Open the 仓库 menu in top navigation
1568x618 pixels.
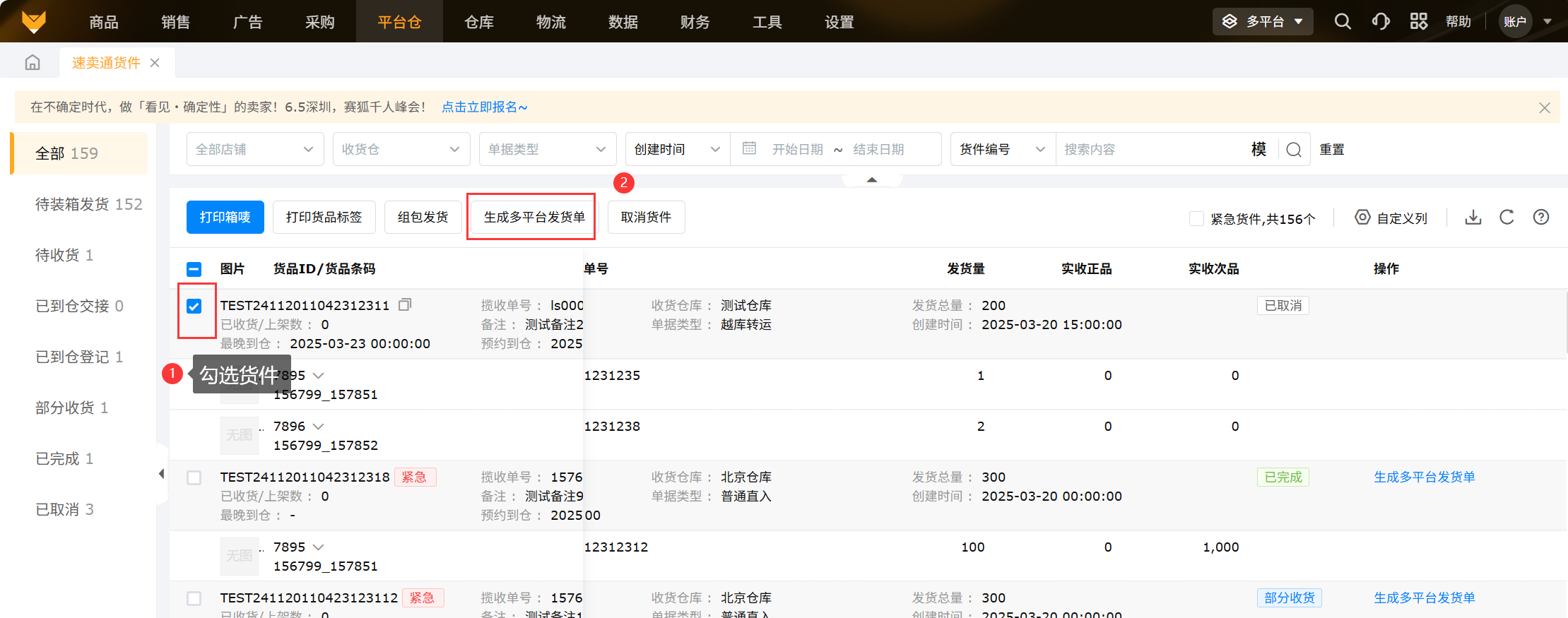[x=478, y=22]
